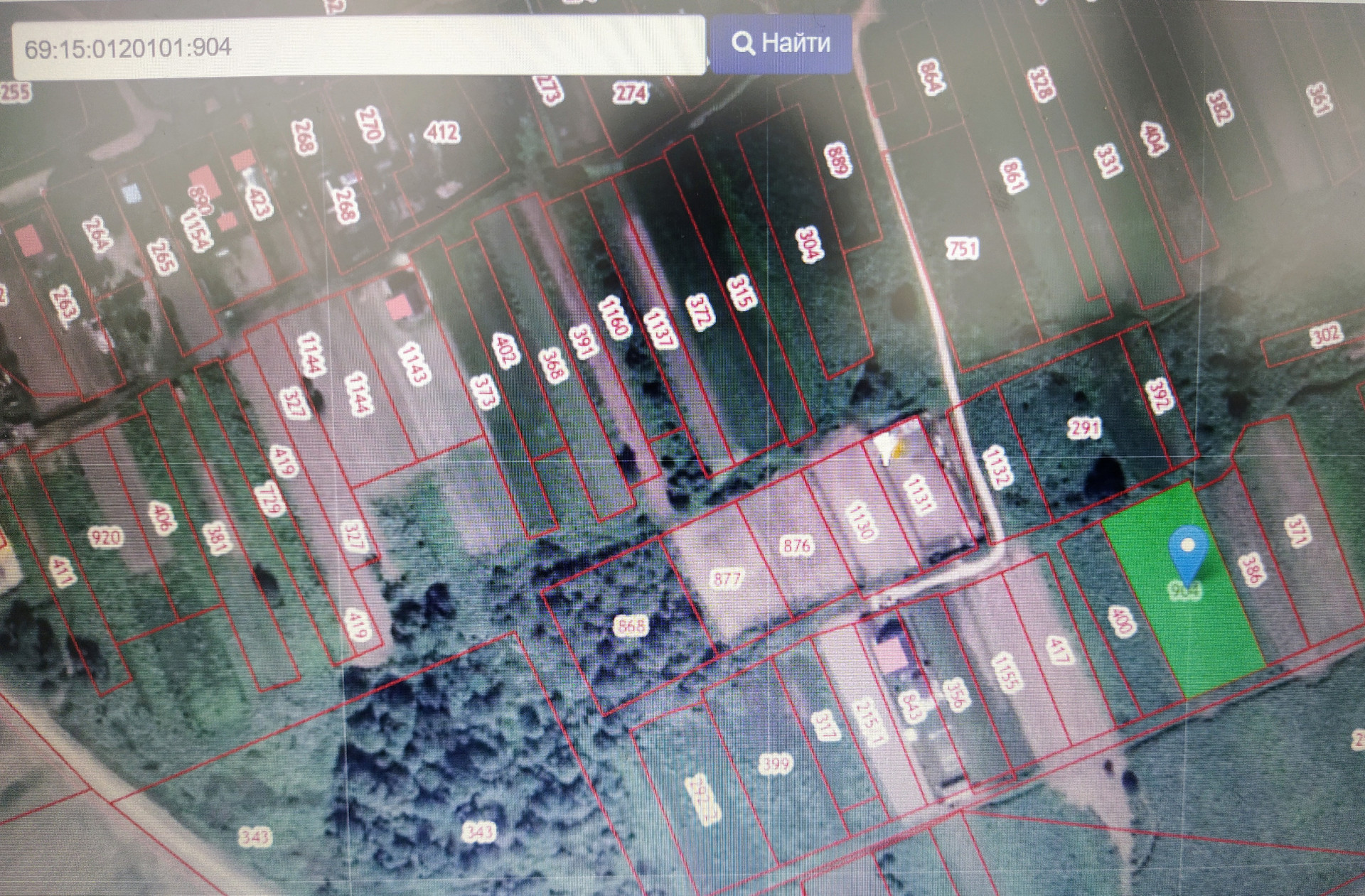The height and width of the screenshot is (896, 1365).
Task: Select parcel labeled 920
Action: 106,536
